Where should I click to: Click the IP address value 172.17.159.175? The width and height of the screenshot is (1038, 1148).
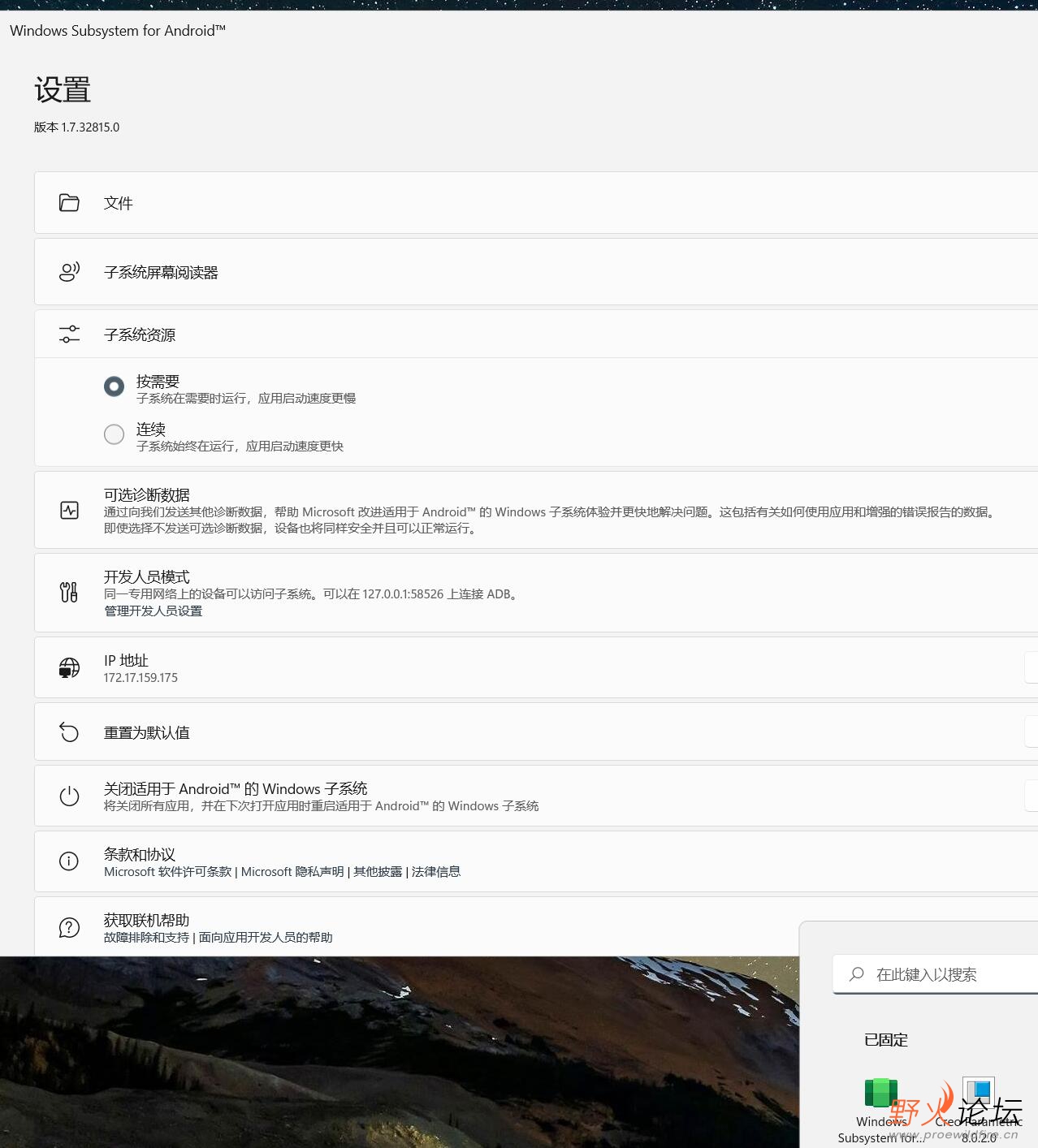pos(141,678)
